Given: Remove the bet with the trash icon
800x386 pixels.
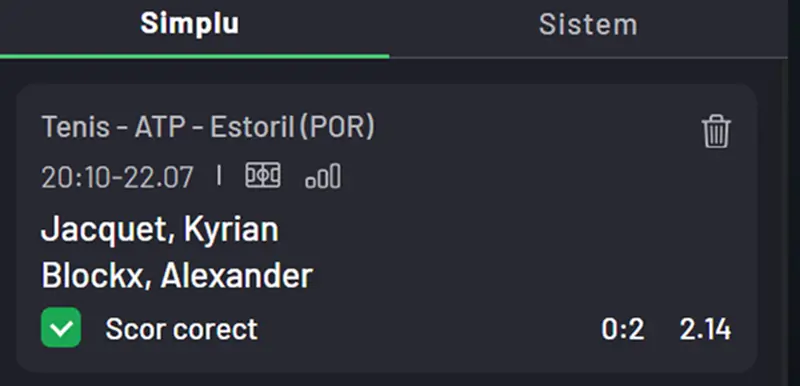Looking at the screenshot, I should pos(716,132).
